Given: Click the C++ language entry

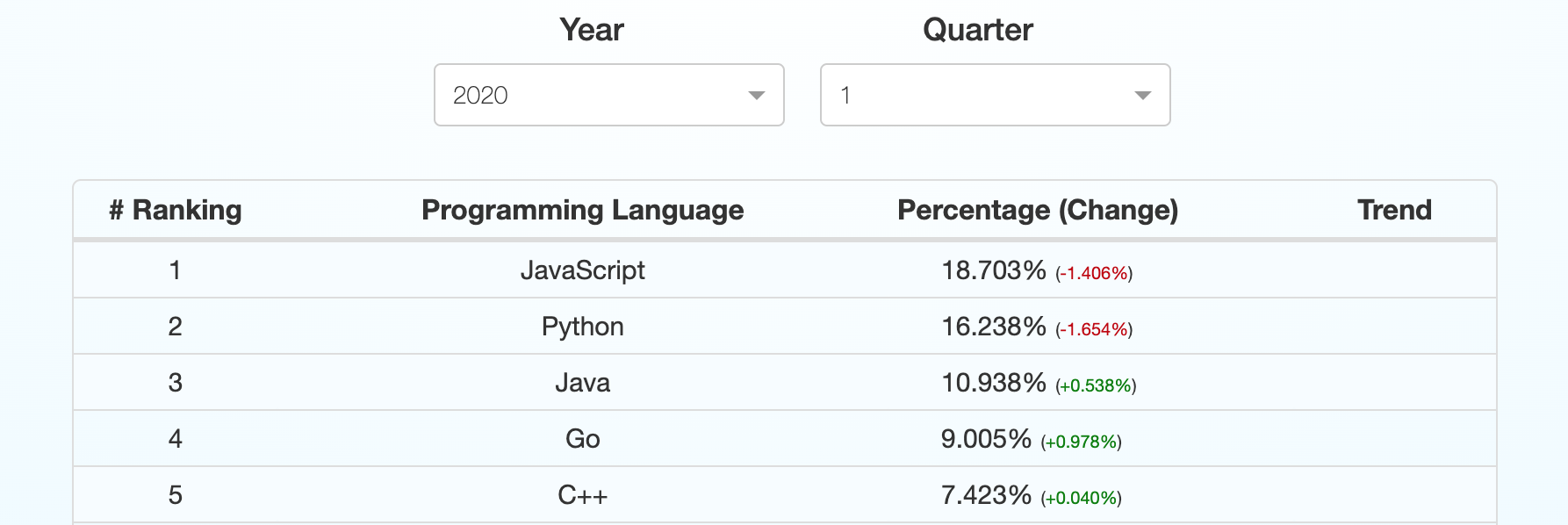Looking at the screenshot, I should click(x=582, y=495).
